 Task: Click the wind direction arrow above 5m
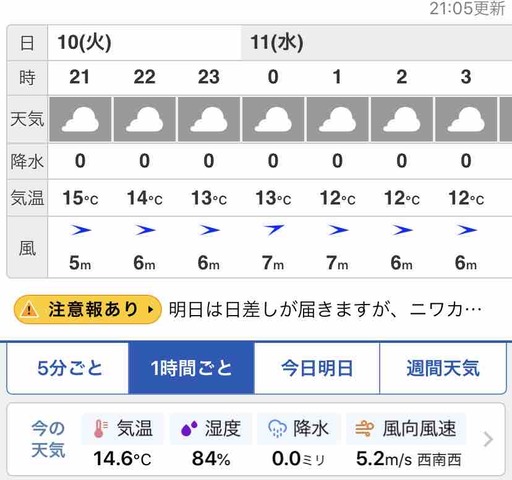click(x=80, y=230)
